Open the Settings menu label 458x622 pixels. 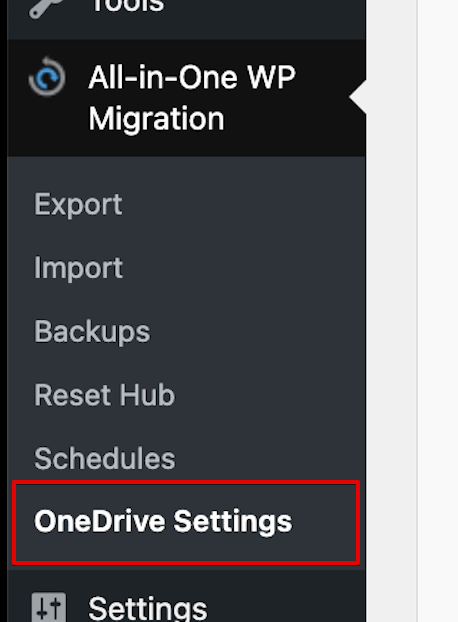148,609
